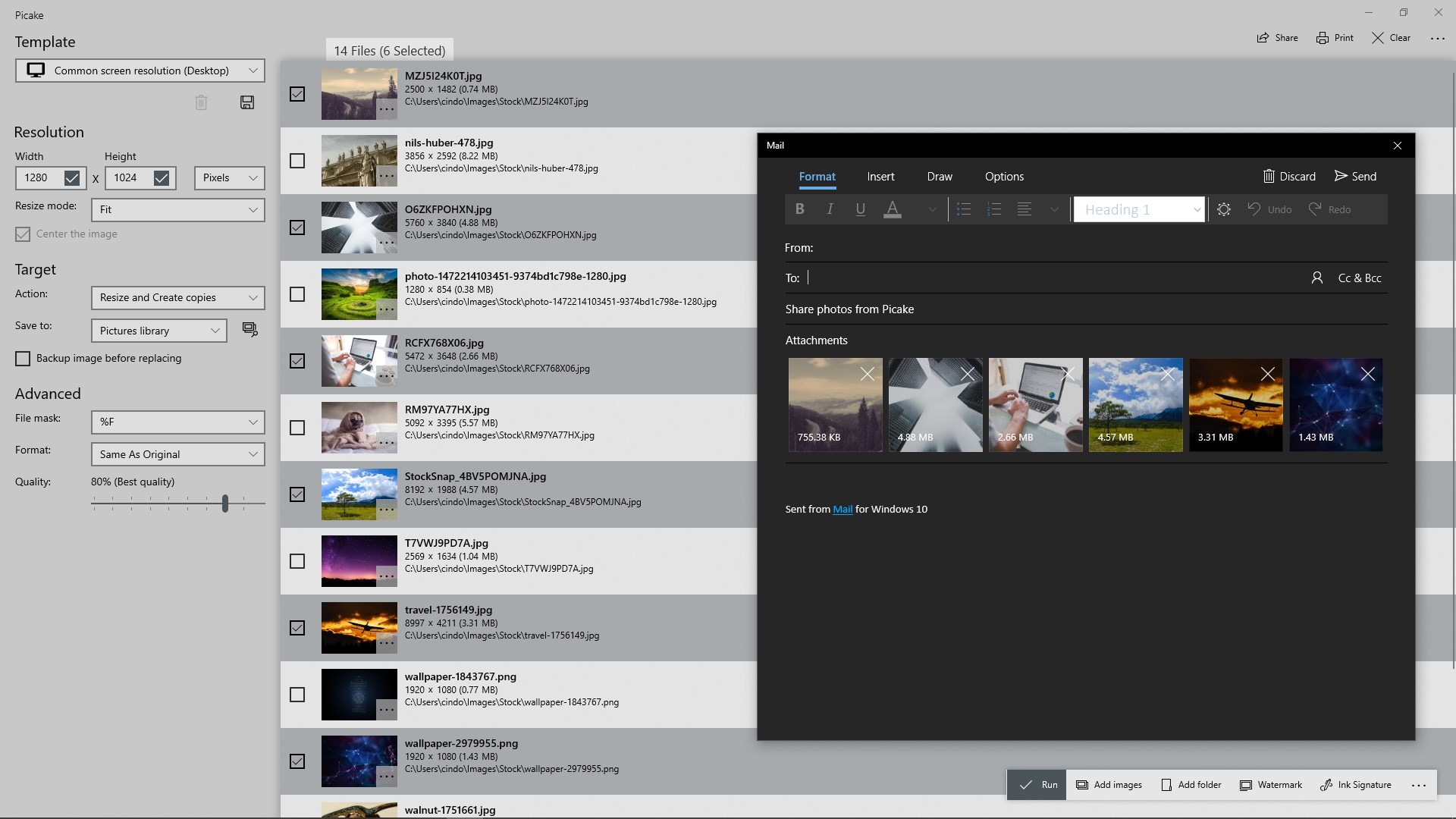Switch to the Insert tab in Mail
The image size is (1456, 819).
[880, 177]
